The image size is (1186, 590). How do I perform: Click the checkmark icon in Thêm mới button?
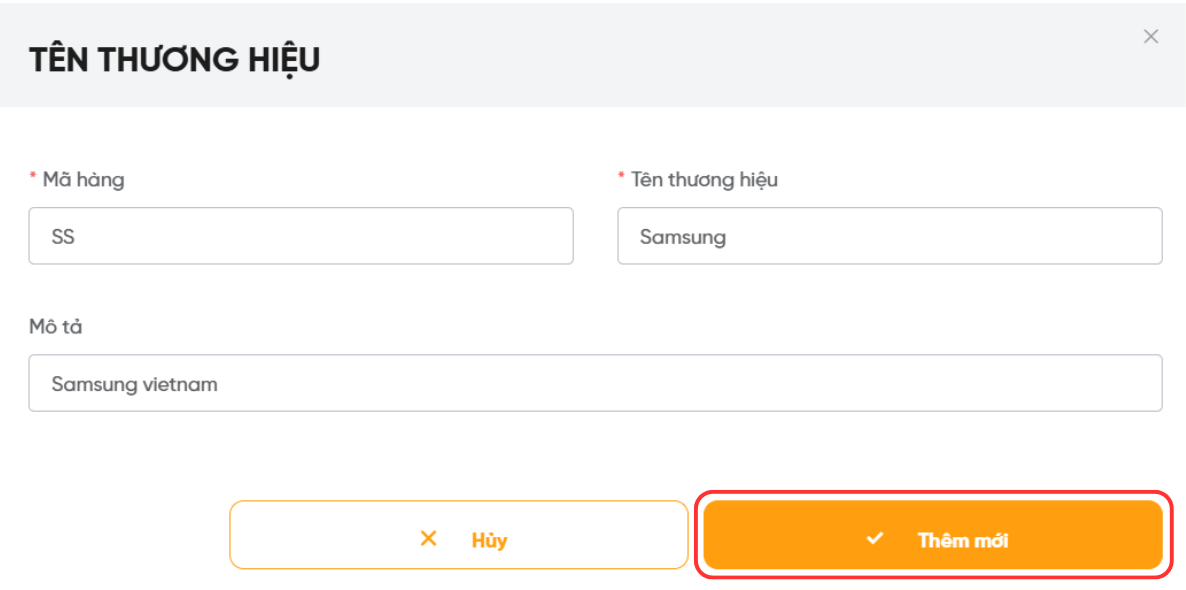click(x=875, y=539)
